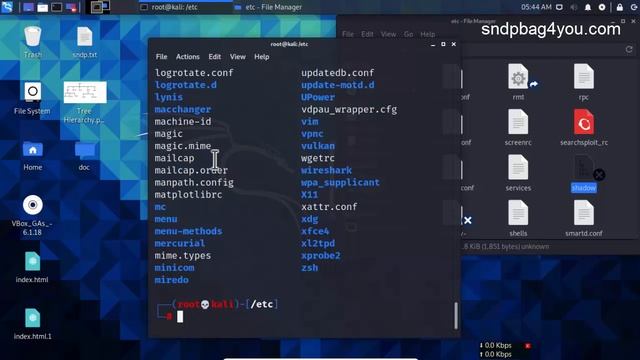The image size is (640, 360).
Task: Select shadow file in File Manager
Action: 584,173
